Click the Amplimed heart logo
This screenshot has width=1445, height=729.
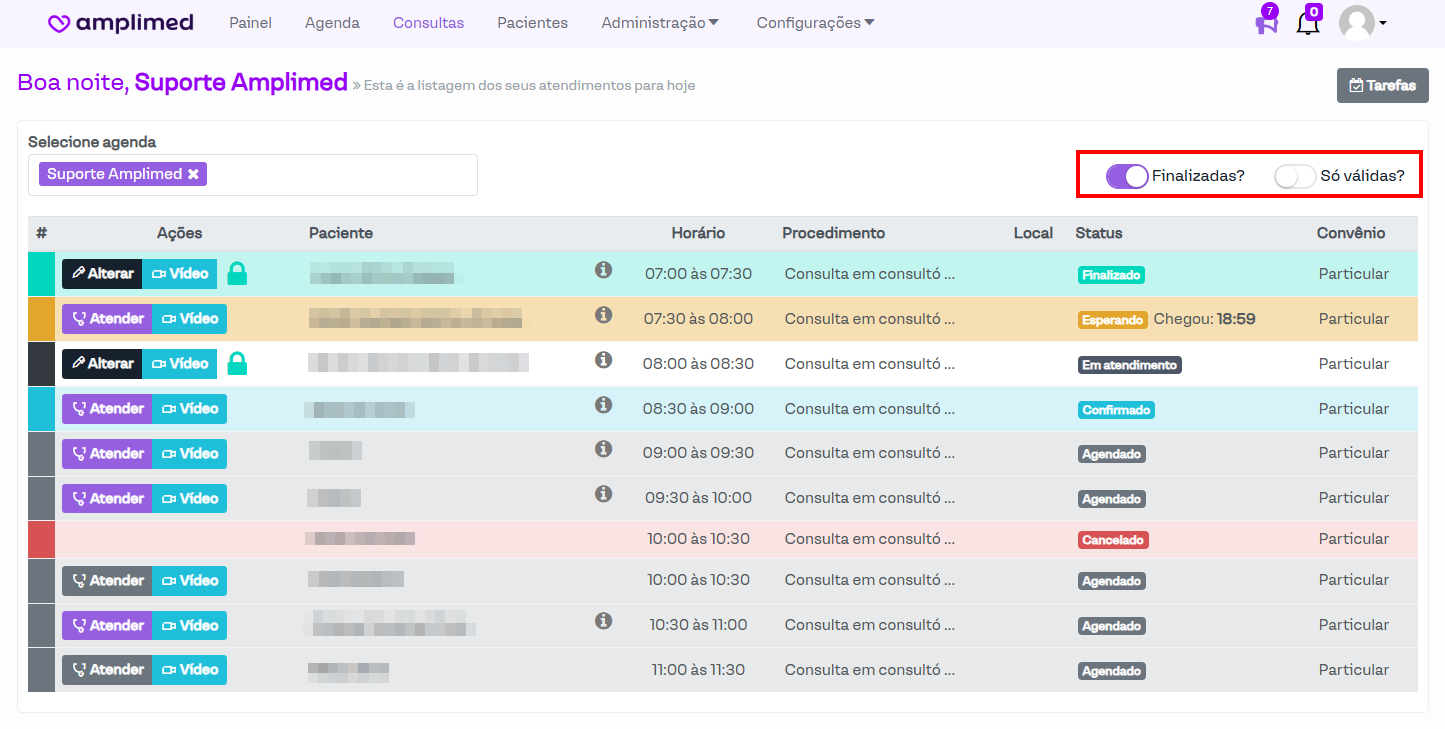point(60,24)
